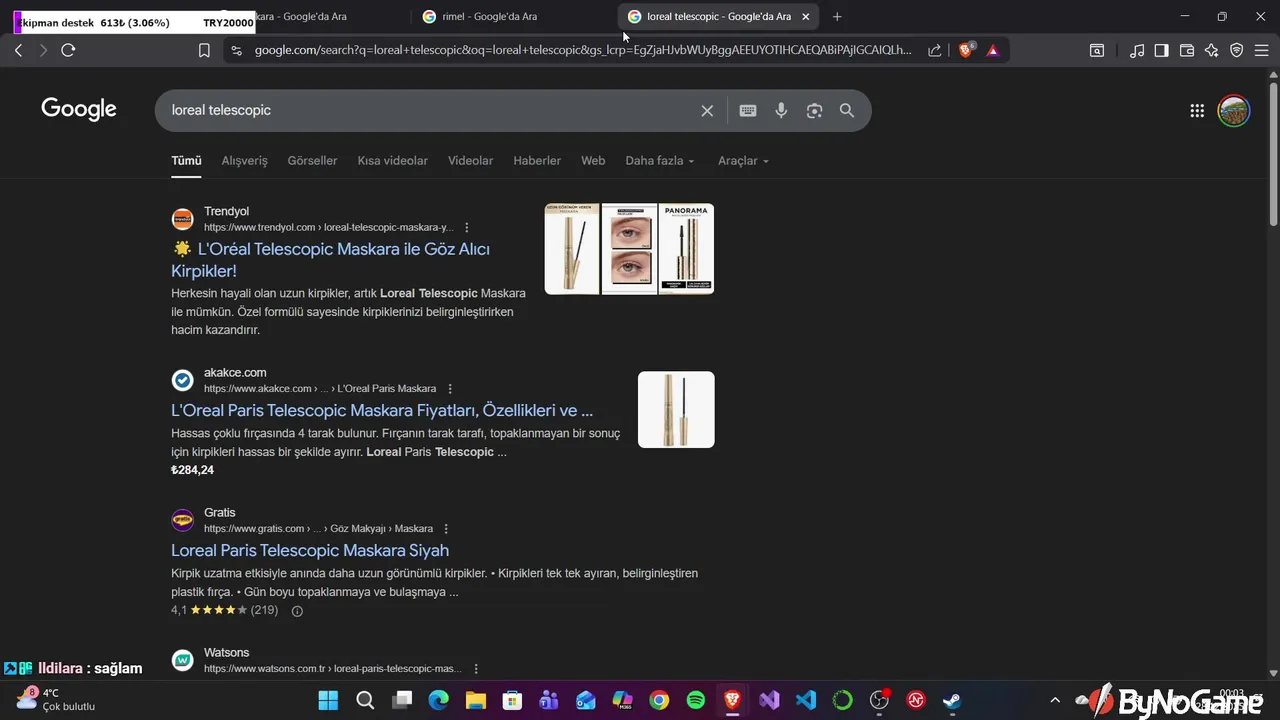Show hidden system tray icons chevron
This screenshot has height=720, width=1280.
tap(1054, 701)
